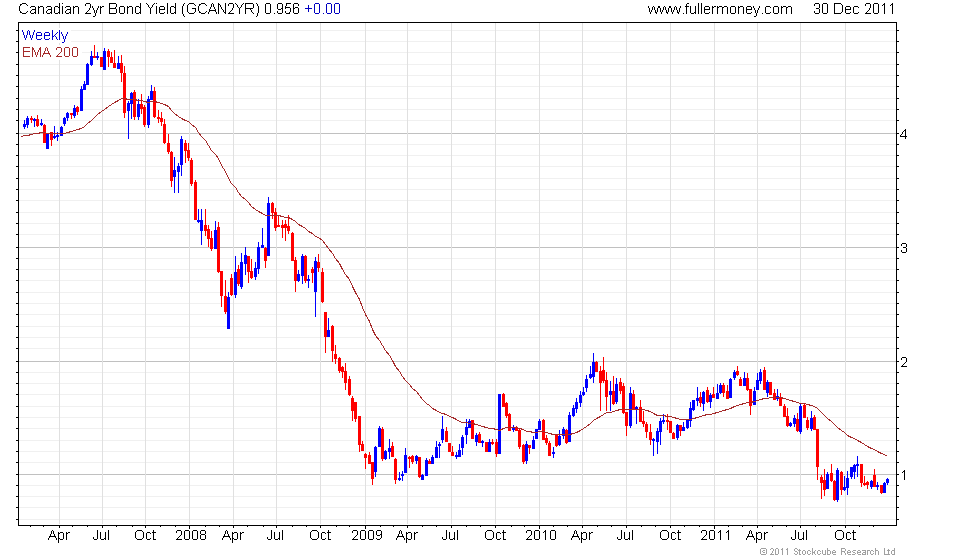Select the Apr label right after 2011

click(x=757, y=536)
